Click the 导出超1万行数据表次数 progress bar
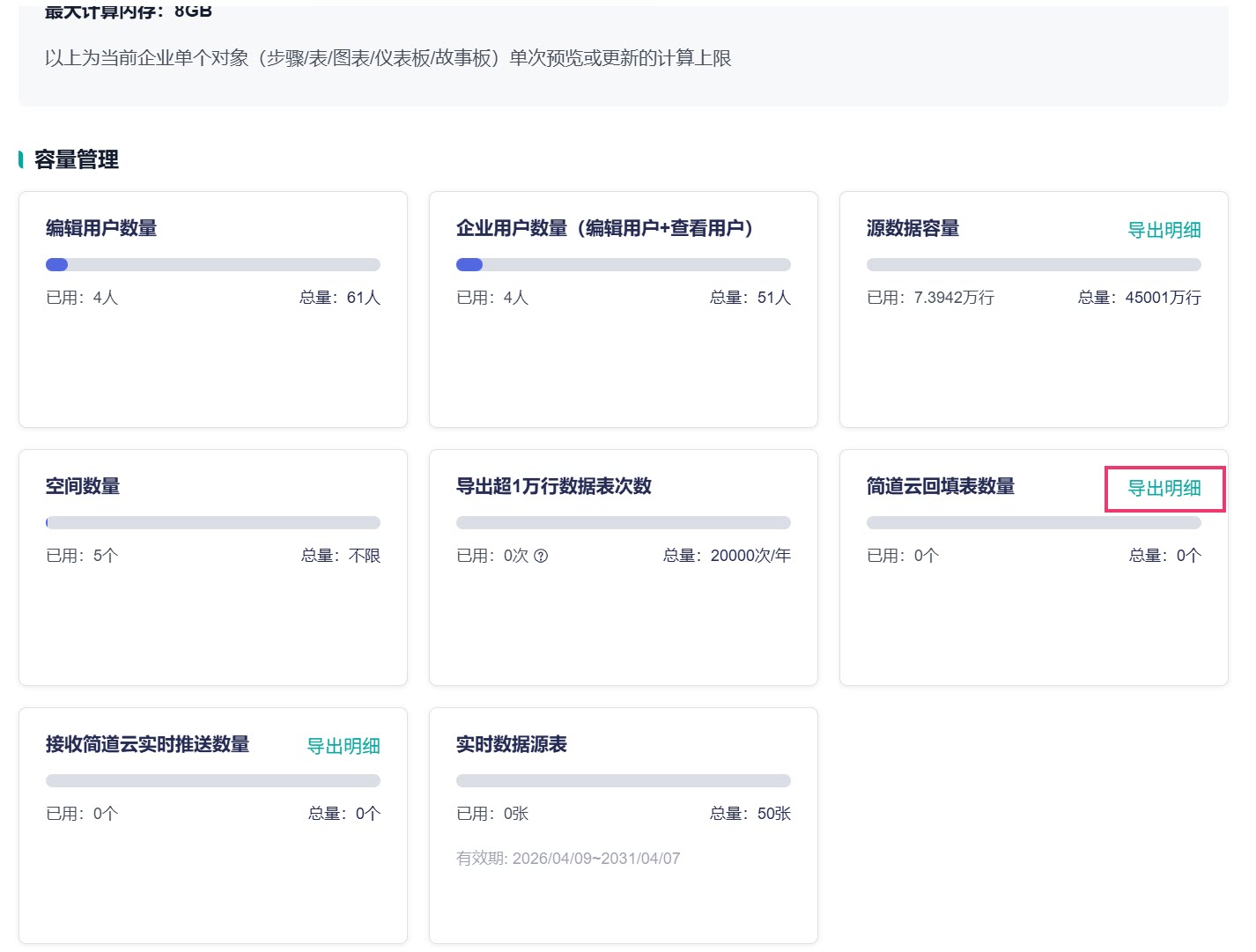Image resolution: width=1256 pixels, height=952 pixels. click(624, 522)
